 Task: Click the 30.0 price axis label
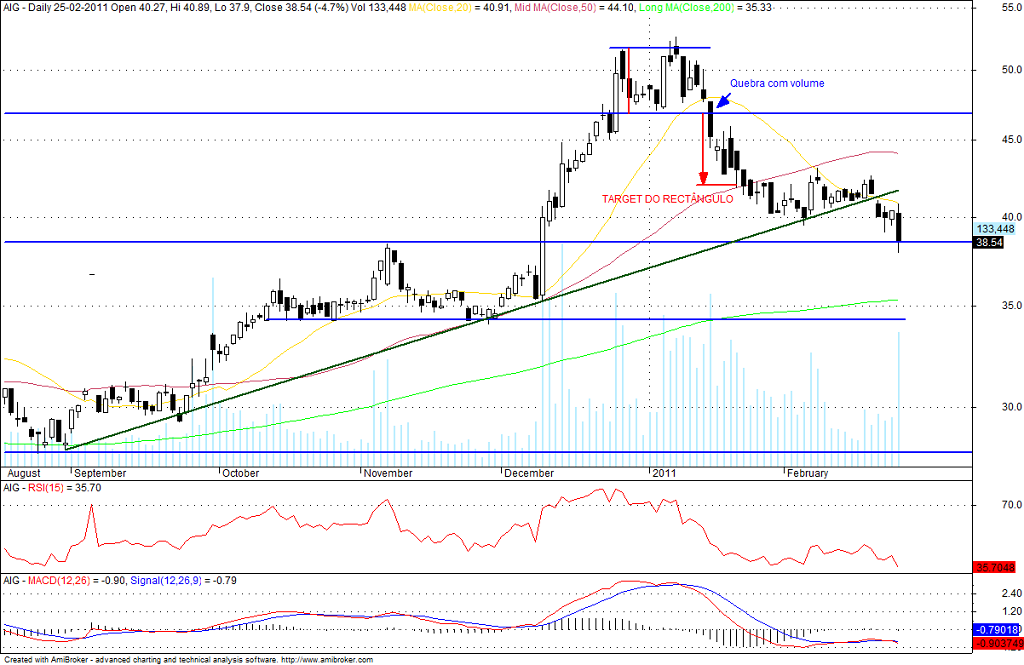[x=1011, y=406]
